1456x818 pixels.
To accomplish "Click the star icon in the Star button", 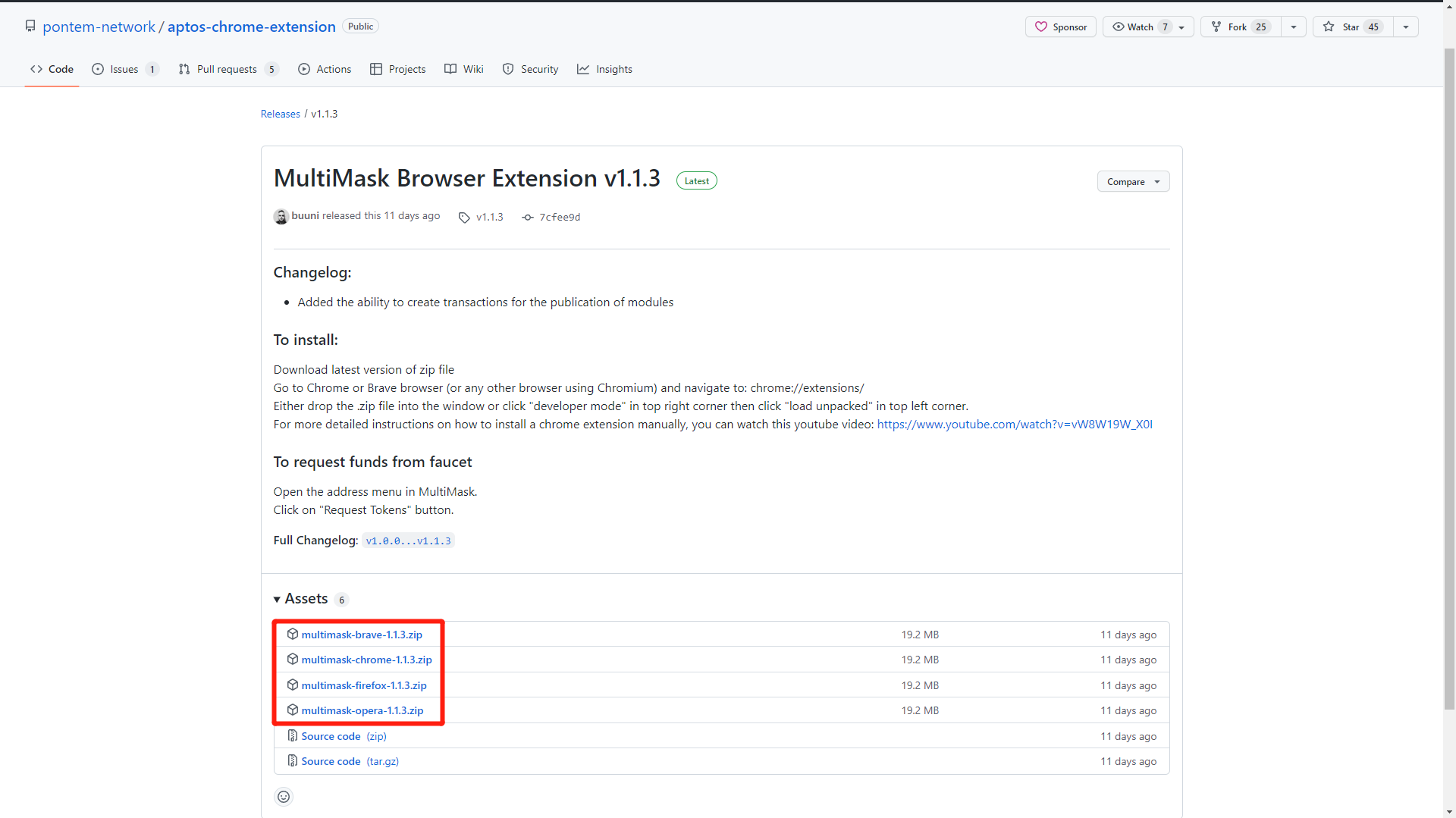I will tap(1329, 27).
